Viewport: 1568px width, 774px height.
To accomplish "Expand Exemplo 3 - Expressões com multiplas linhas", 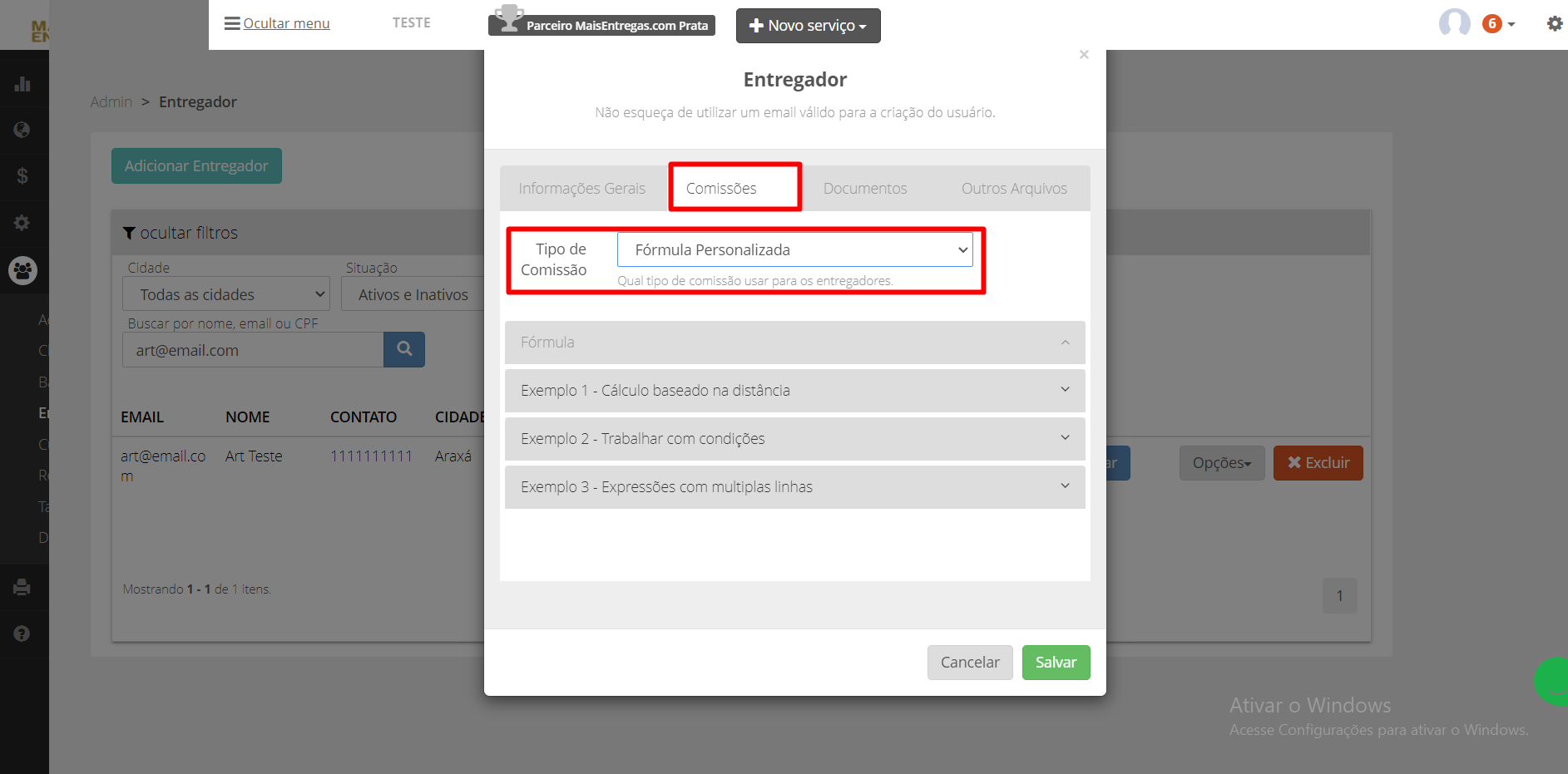I will pos(794,487).
